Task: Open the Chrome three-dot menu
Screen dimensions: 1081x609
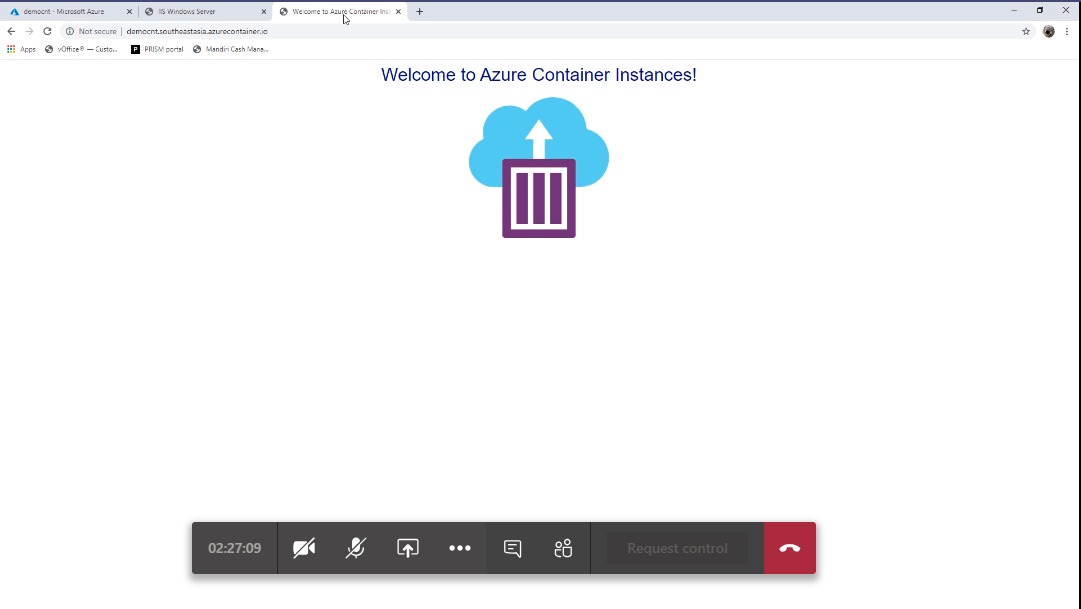Action: pyautogui.click(x=1067, y=31)
